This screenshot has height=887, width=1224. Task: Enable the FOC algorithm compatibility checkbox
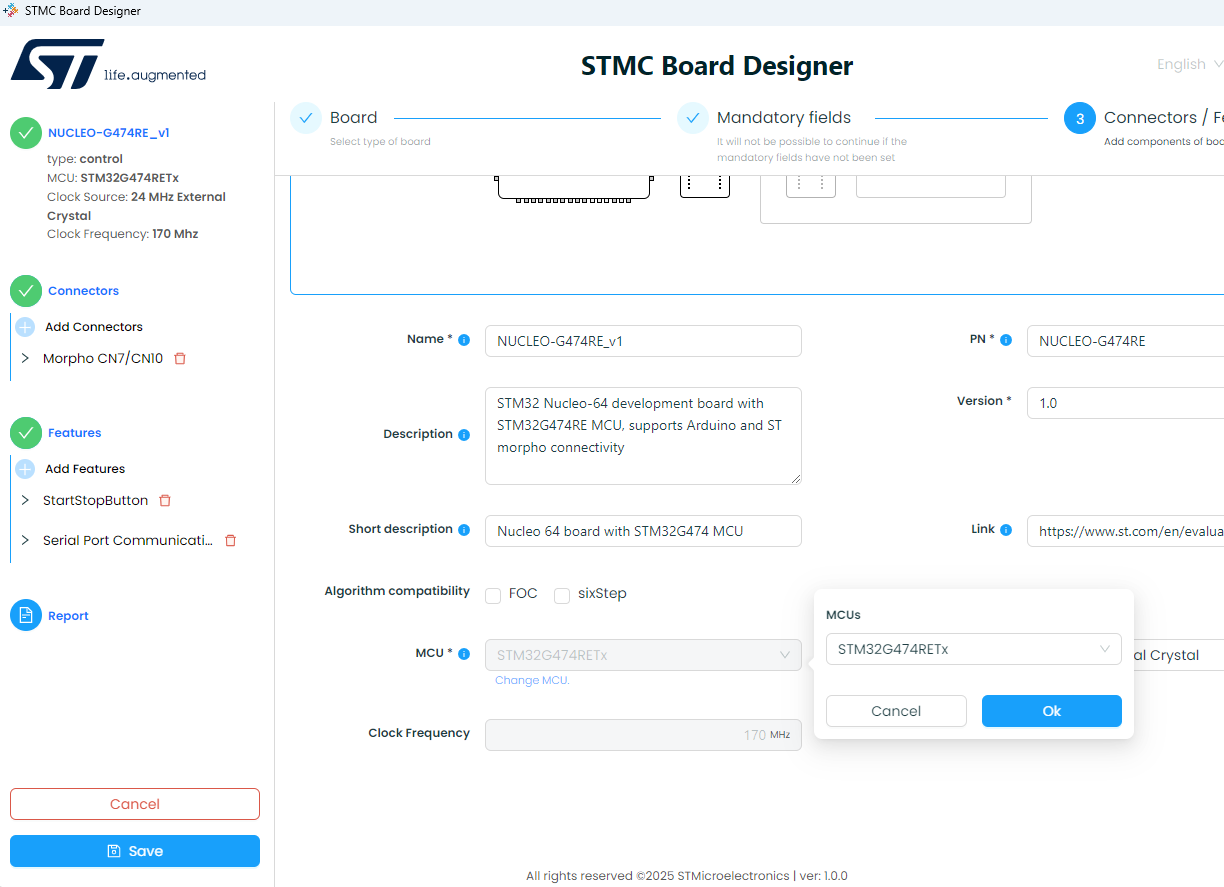pos(492,594)
